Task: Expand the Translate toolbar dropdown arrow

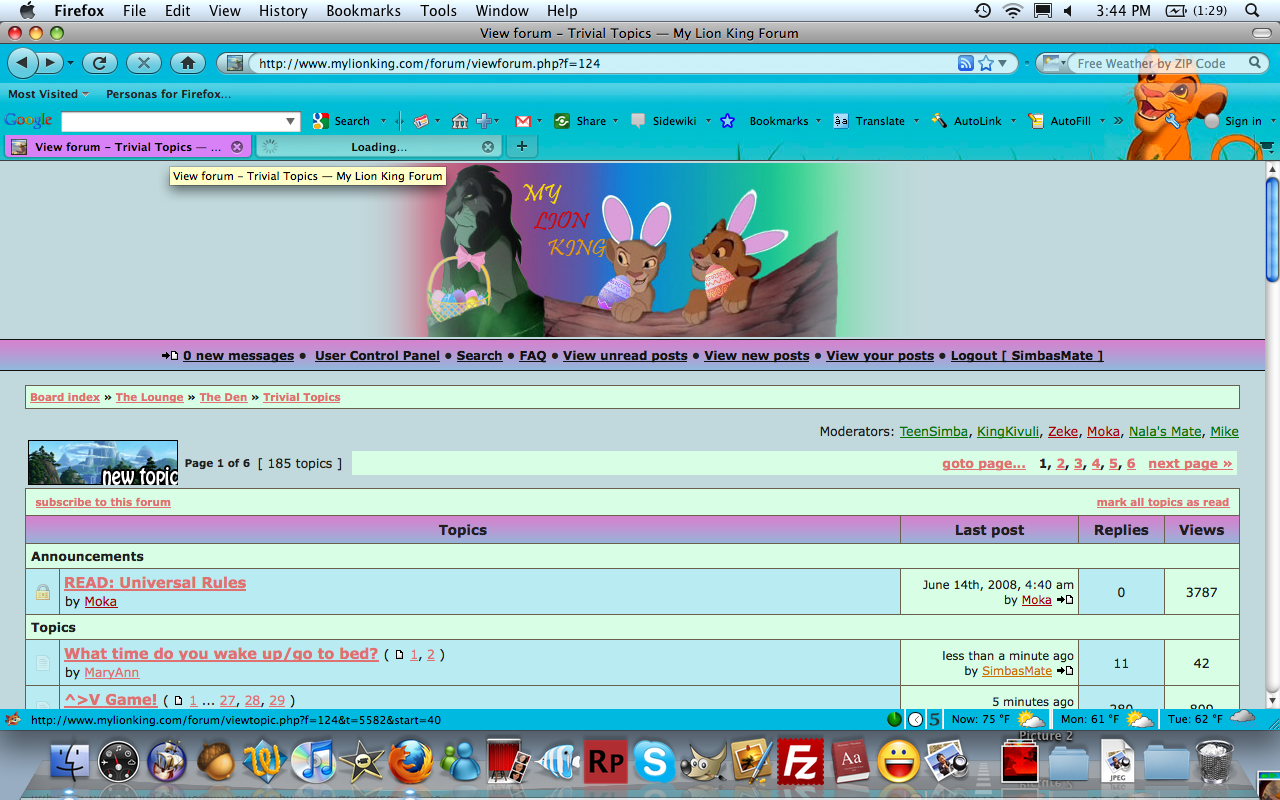Action: click(x=915, y=121)
